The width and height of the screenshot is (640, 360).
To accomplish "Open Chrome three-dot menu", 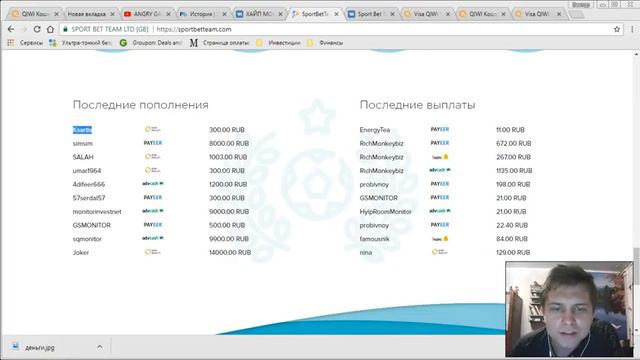I will click(x=632, y=29).
